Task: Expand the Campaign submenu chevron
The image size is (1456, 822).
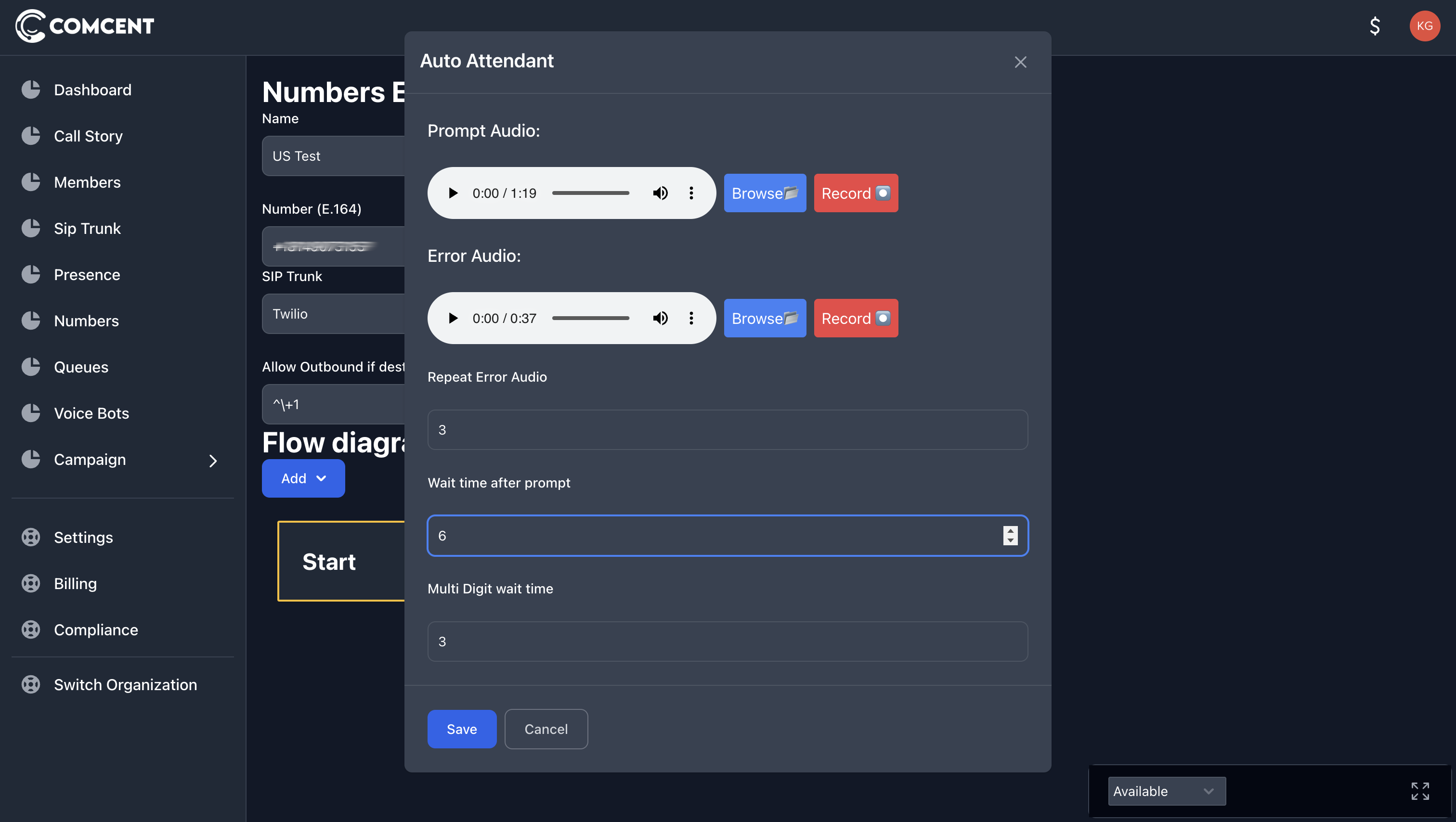Action: point(213,461)
